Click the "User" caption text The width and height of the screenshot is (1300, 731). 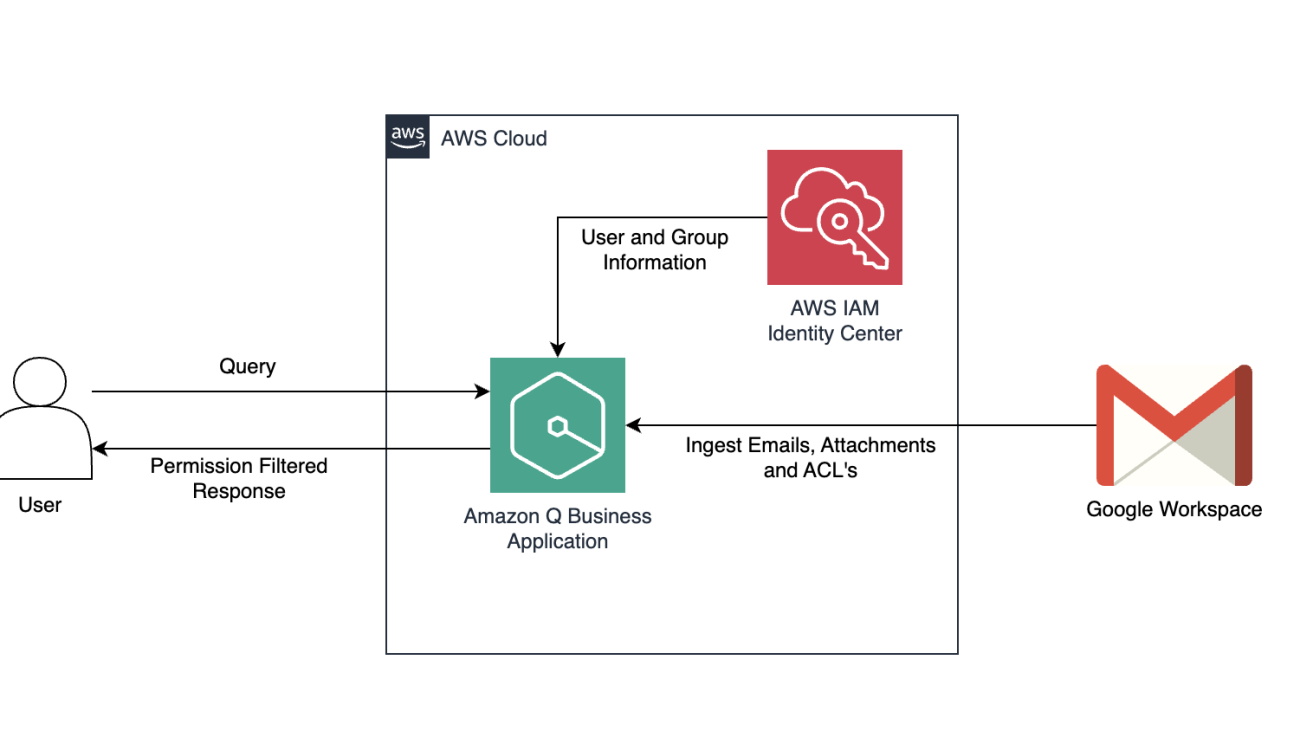click(40, 505)
